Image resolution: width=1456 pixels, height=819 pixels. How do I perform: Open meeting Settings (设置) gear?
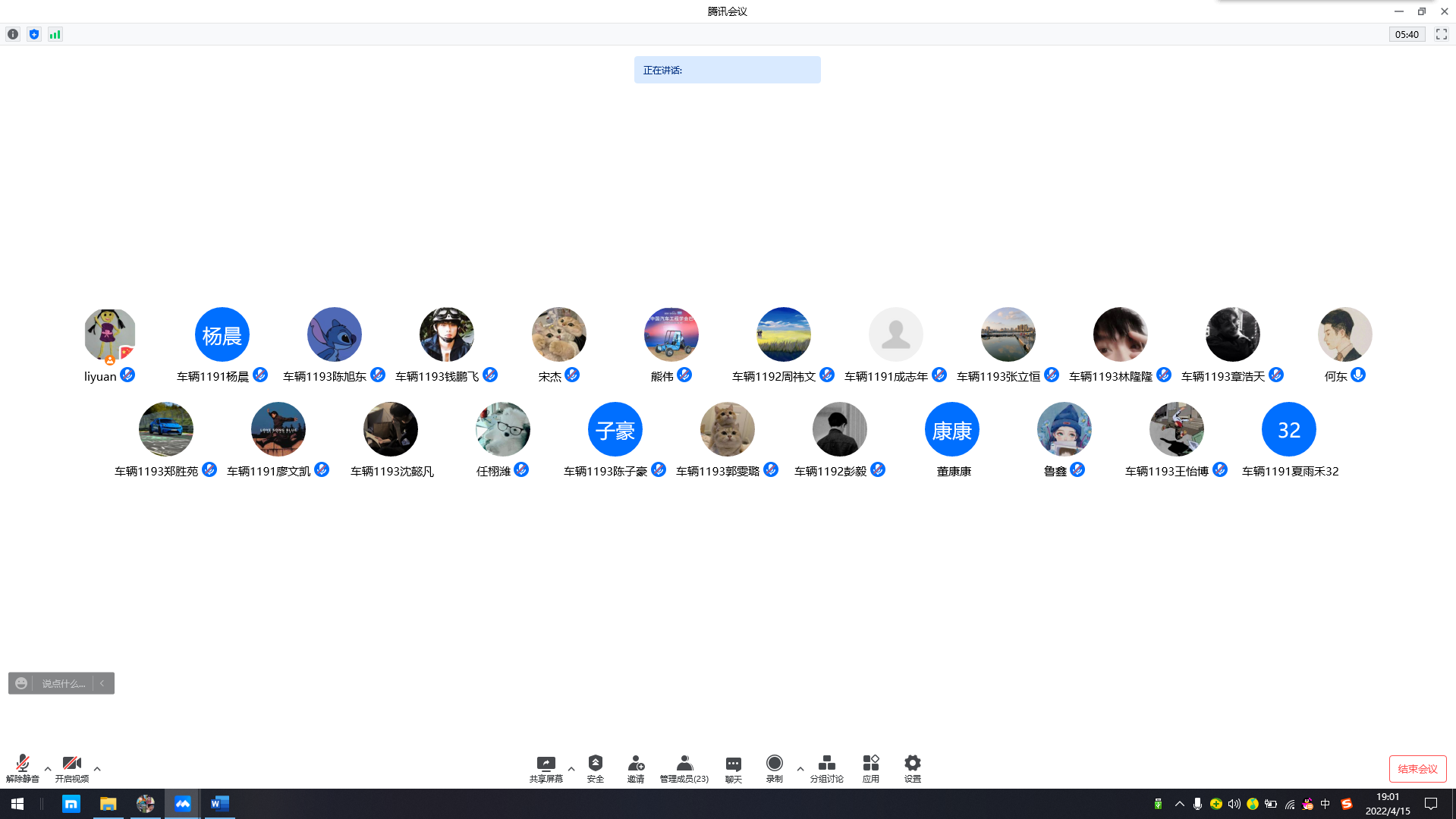click(912, 767)
